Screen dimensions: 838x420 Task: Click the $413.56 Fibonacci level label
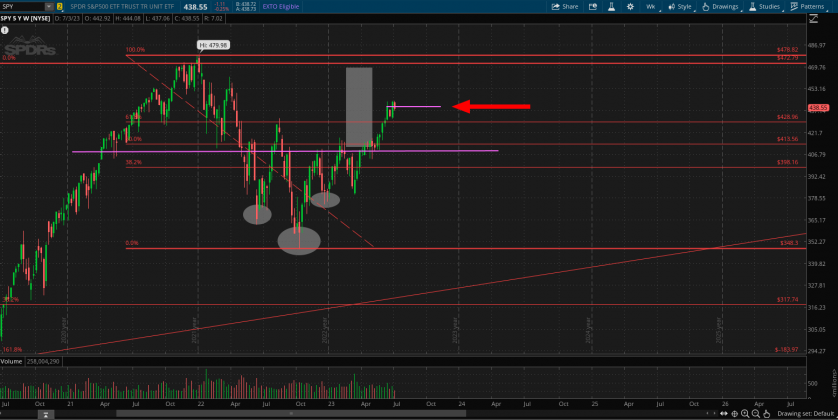click(x=787, y=139)
